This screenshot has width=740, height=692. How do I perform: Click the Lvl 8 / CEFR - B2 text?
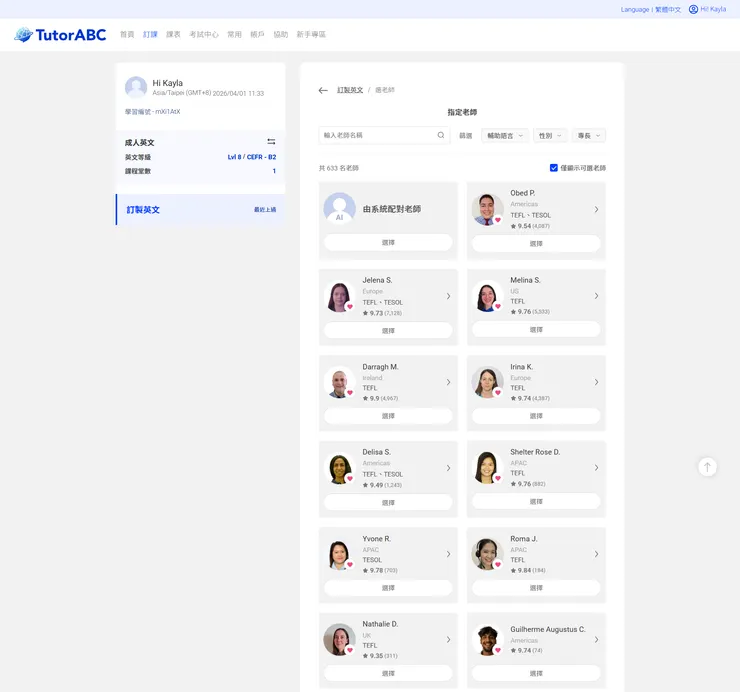pyautogui.click(x=252, y=157)
